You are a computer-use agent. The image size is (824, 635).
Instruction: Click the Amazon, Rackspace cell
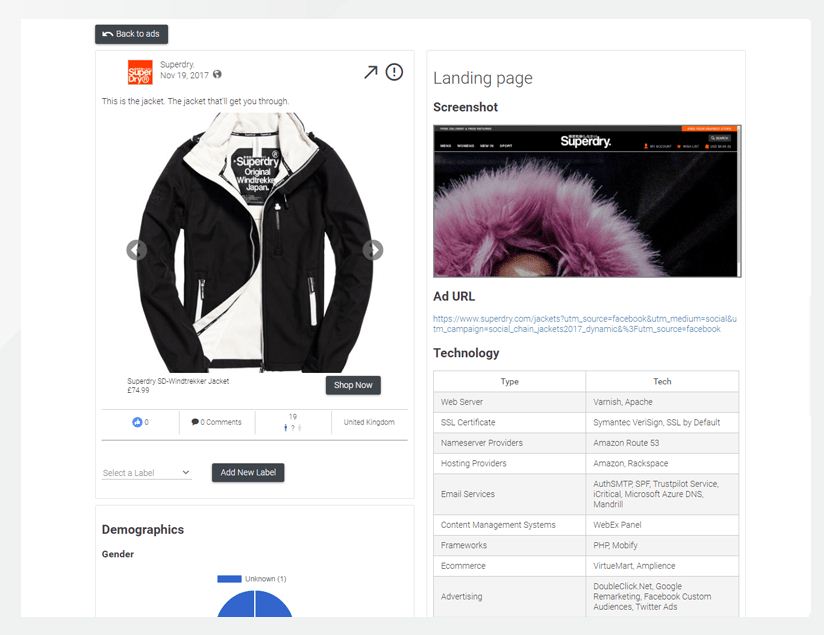tap(662, 464)
